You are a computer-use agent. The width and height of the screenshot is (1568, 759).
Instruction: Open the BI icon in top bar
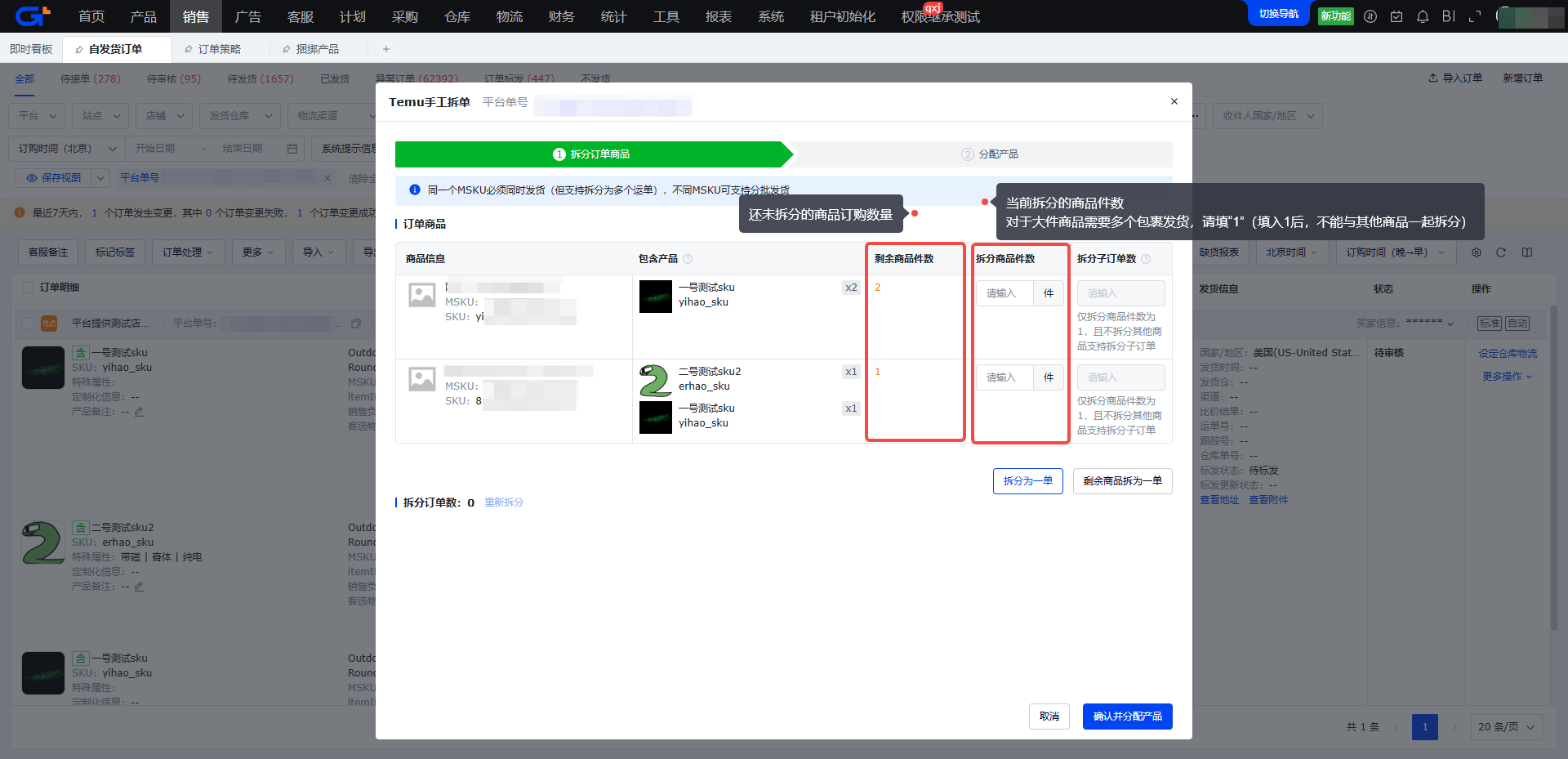click(1449, 16)
